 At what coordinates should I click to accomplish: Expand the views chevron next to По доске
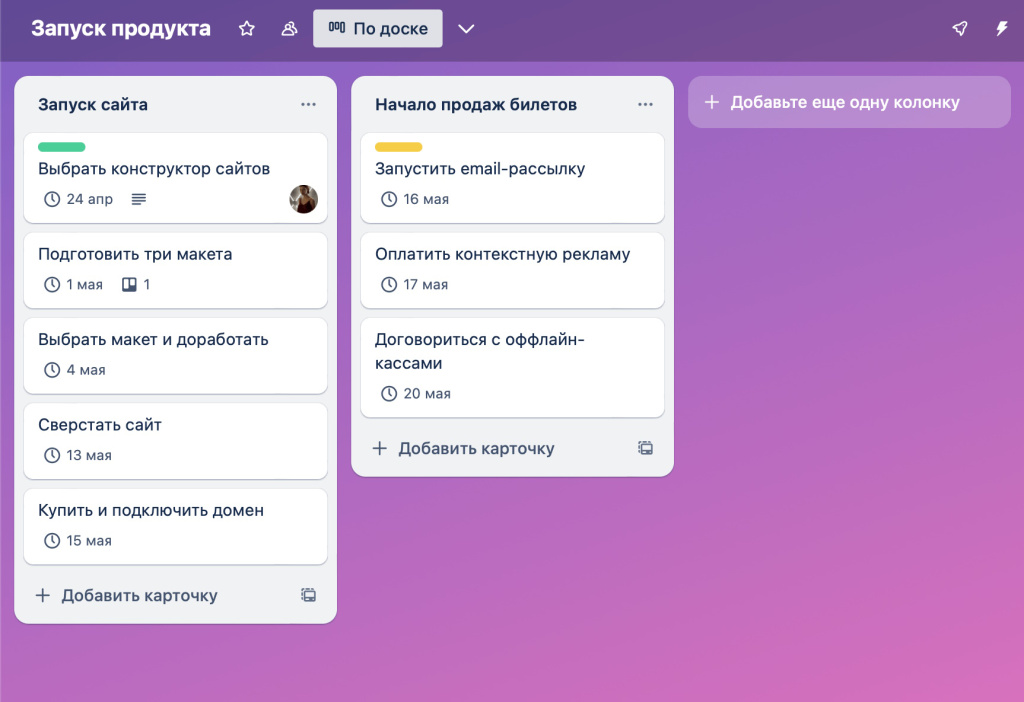tap(466, 29)
